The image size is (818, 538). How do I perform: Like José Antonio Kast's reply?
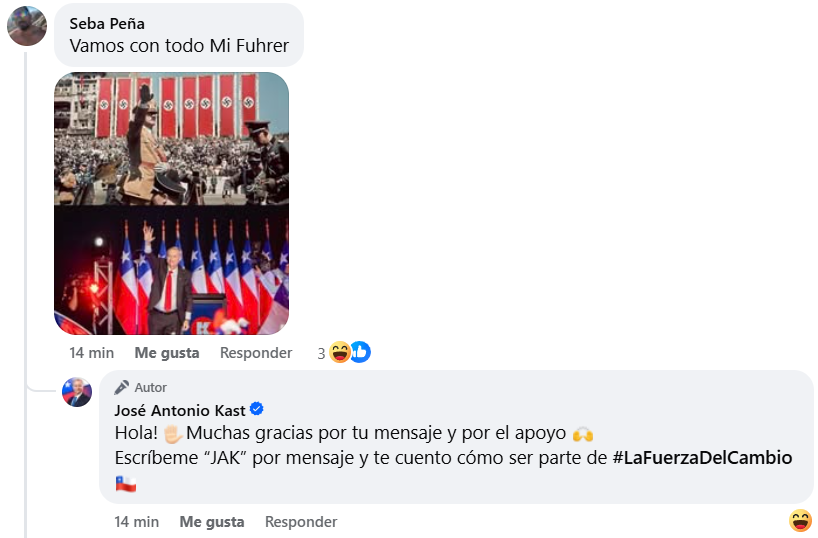click(212, 522)
